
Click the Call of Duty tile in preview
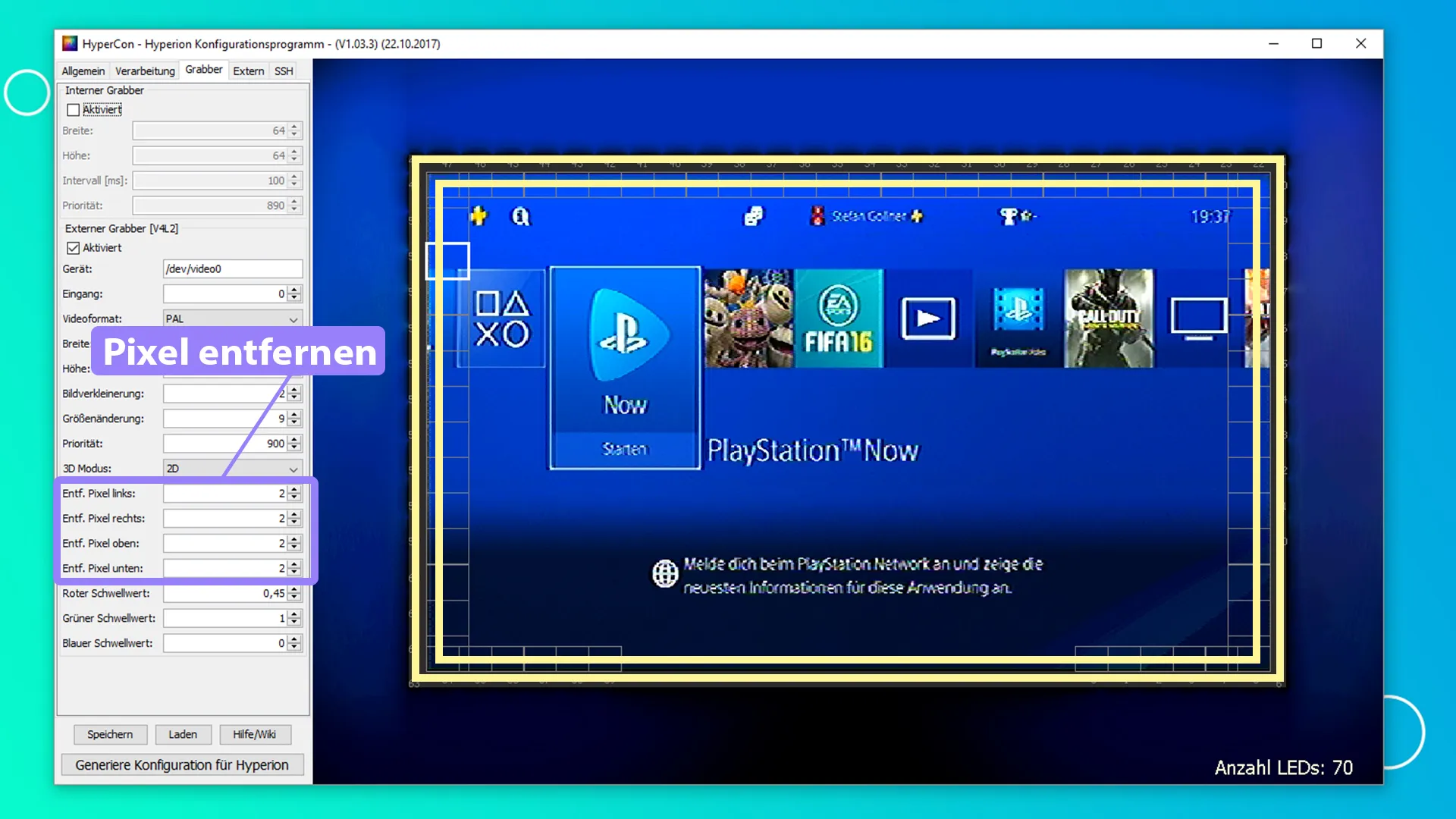pyautogui.click(x=1109, y=318)
